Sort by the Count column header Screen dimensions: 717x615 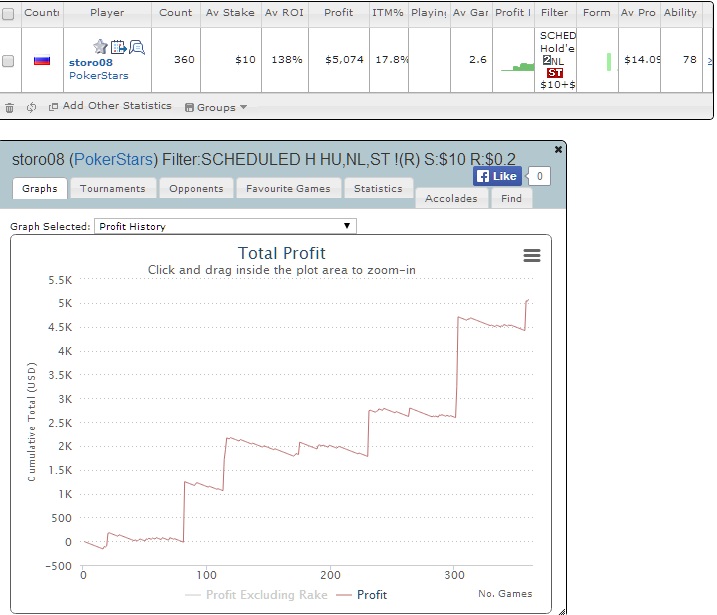176,13
